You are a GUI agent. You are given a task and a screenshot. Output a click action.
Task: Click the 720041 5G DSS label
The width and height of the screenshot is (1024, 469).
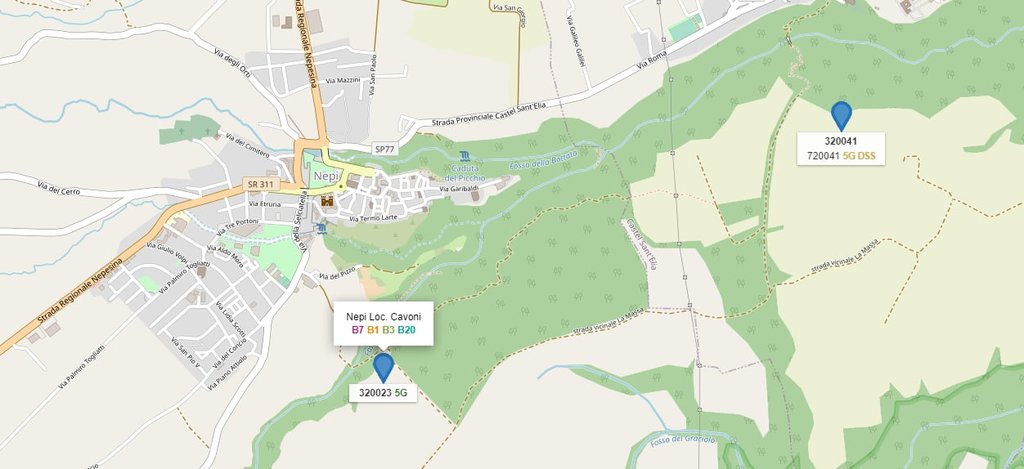pyautogui.click(x=841, y=156)
